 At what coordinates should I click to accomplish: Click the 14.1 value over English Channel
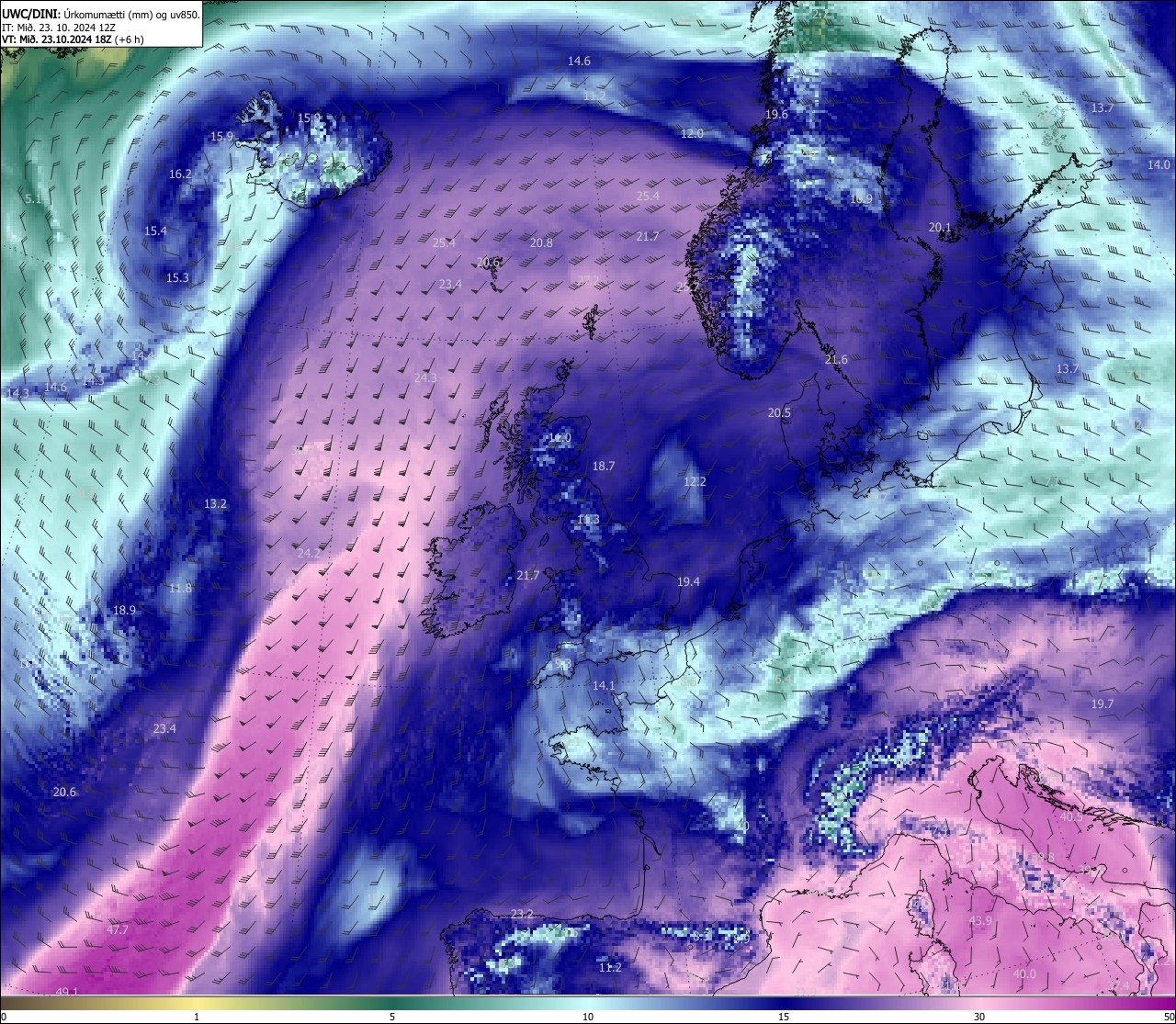(604, 685)
